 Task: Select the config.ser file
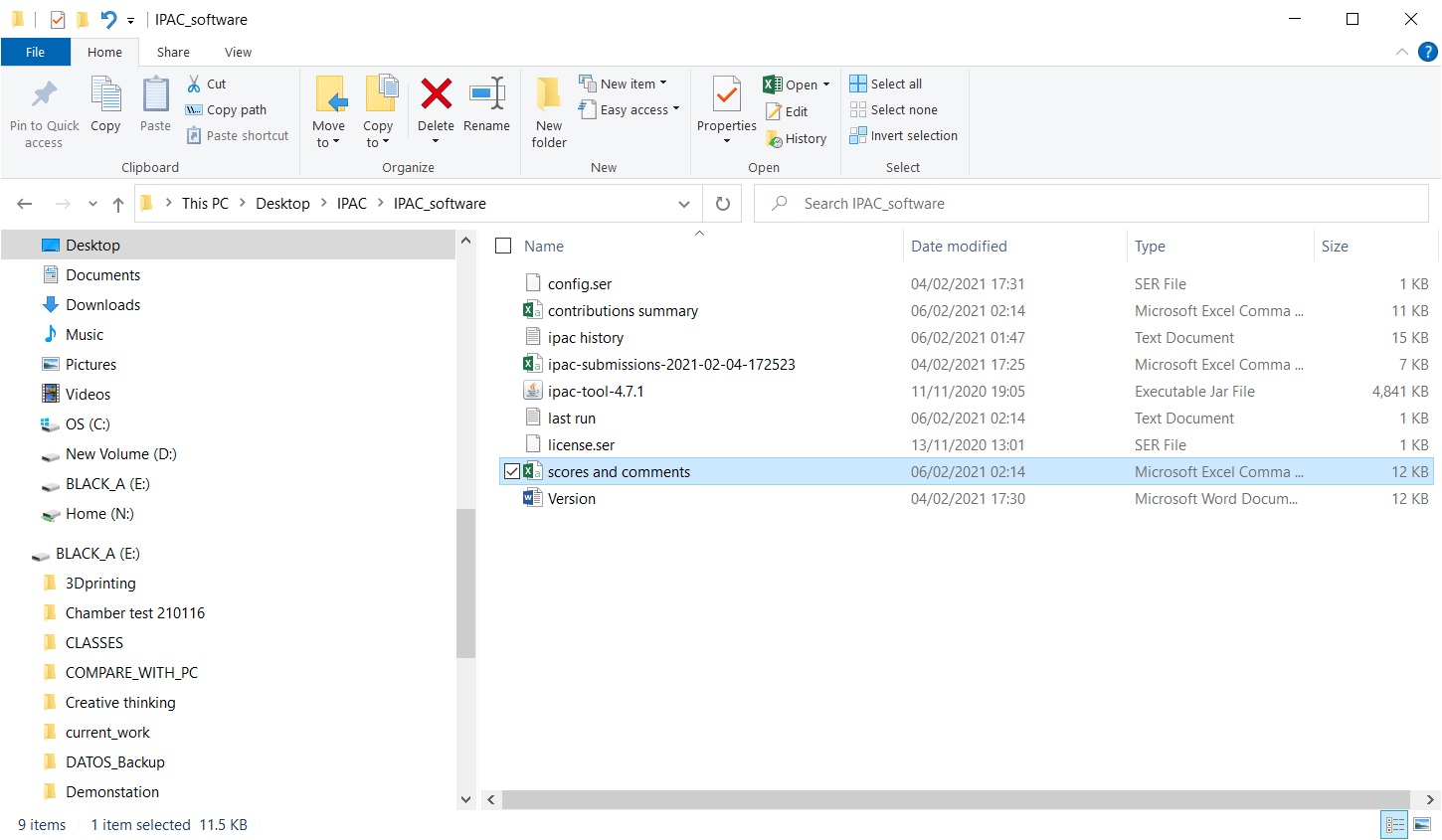580,283
